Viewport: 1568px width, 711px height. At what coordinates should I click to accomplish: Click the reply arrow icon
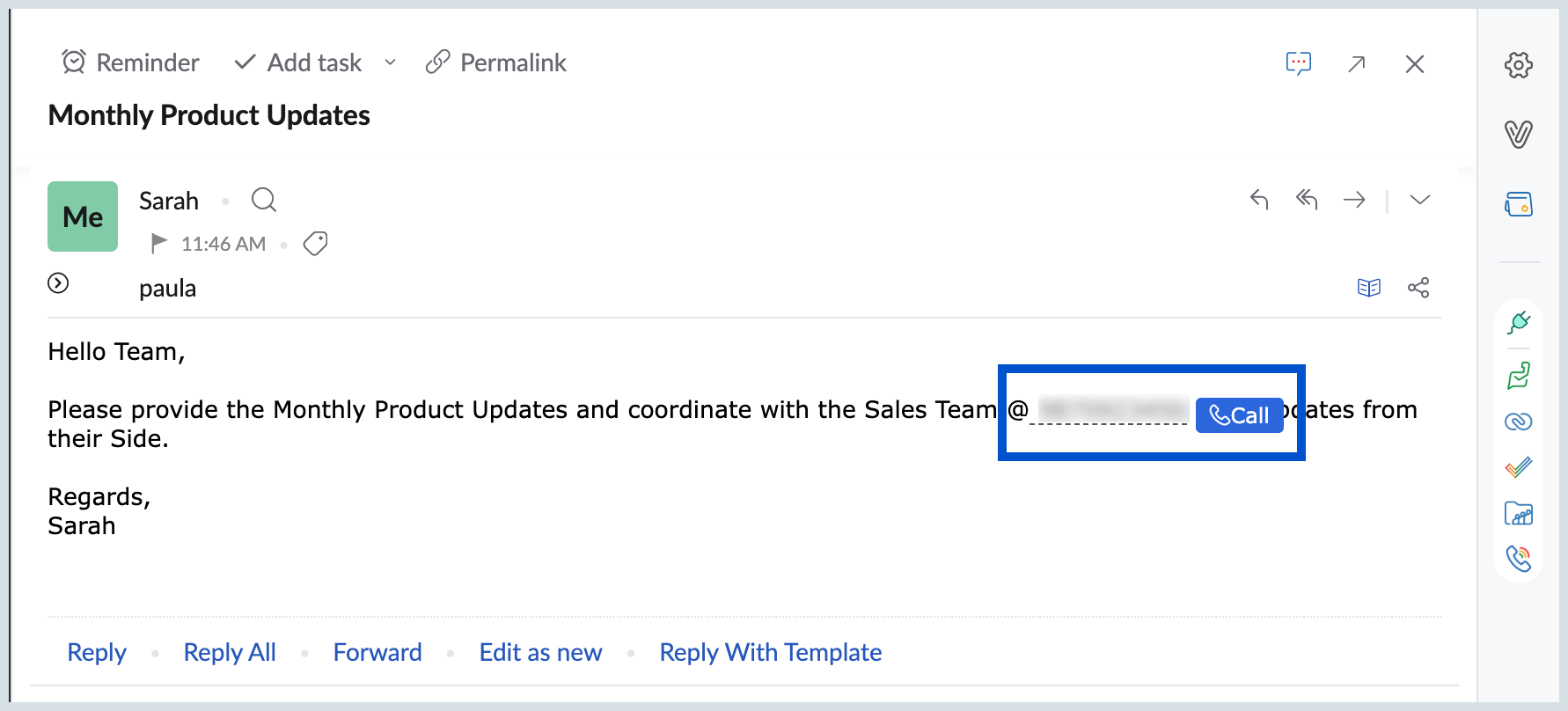click(x=1259, y=200)
